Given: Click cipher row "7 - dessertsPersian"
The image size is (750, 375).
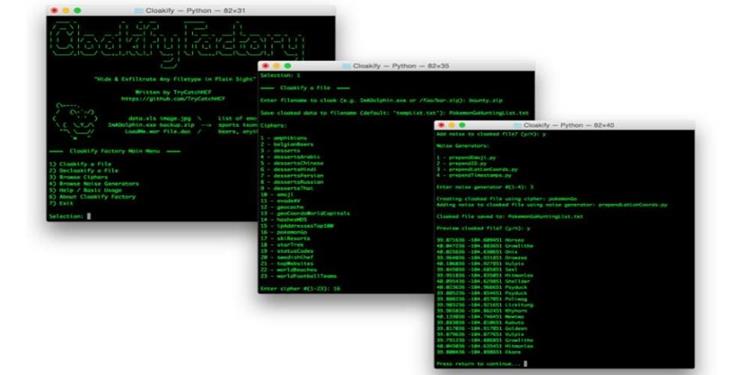Looking at the screenshot, I should [292, 176].
